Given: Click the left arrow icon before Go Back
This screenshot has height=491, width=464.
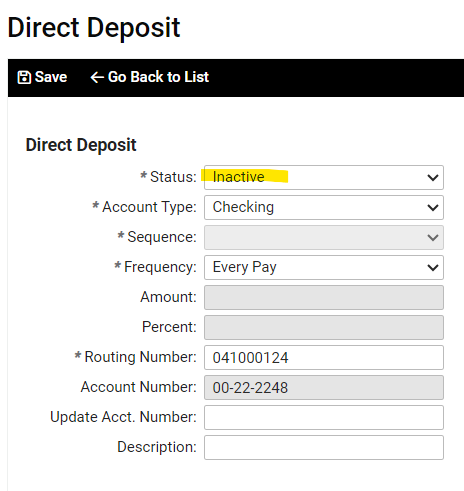Looking at the screenshot, I should click(x=97, y=77).
